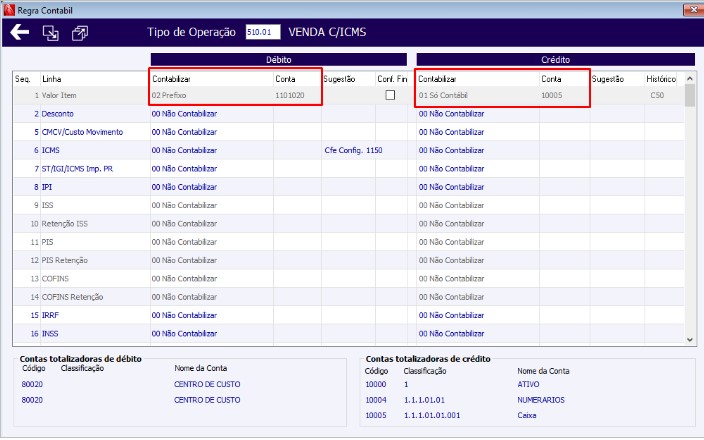Screen dimensions: 704x440
Task: Click the vertical scrollbar thumb of the grid
Action: click(x=690, y=95)
